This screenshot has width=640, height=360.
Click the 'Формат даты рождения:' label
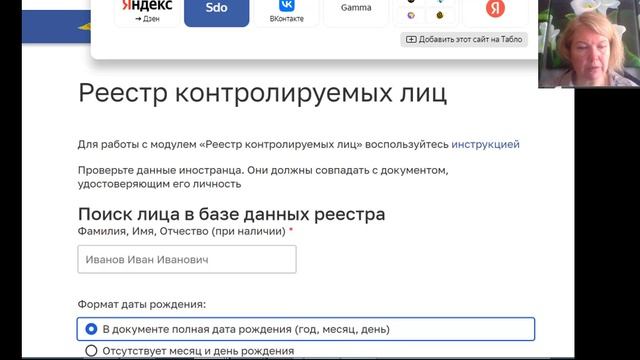(142, 304)
